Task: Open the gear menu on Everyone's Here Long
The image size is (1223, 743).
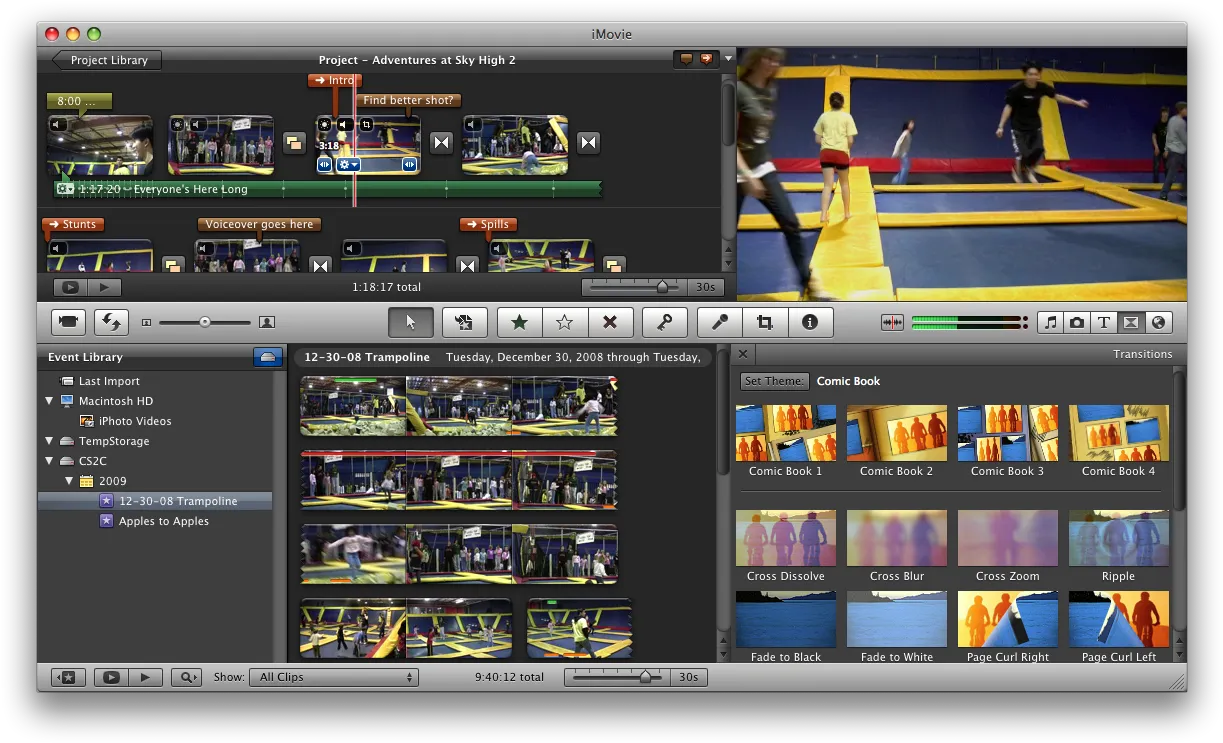Action: (65, 188)
